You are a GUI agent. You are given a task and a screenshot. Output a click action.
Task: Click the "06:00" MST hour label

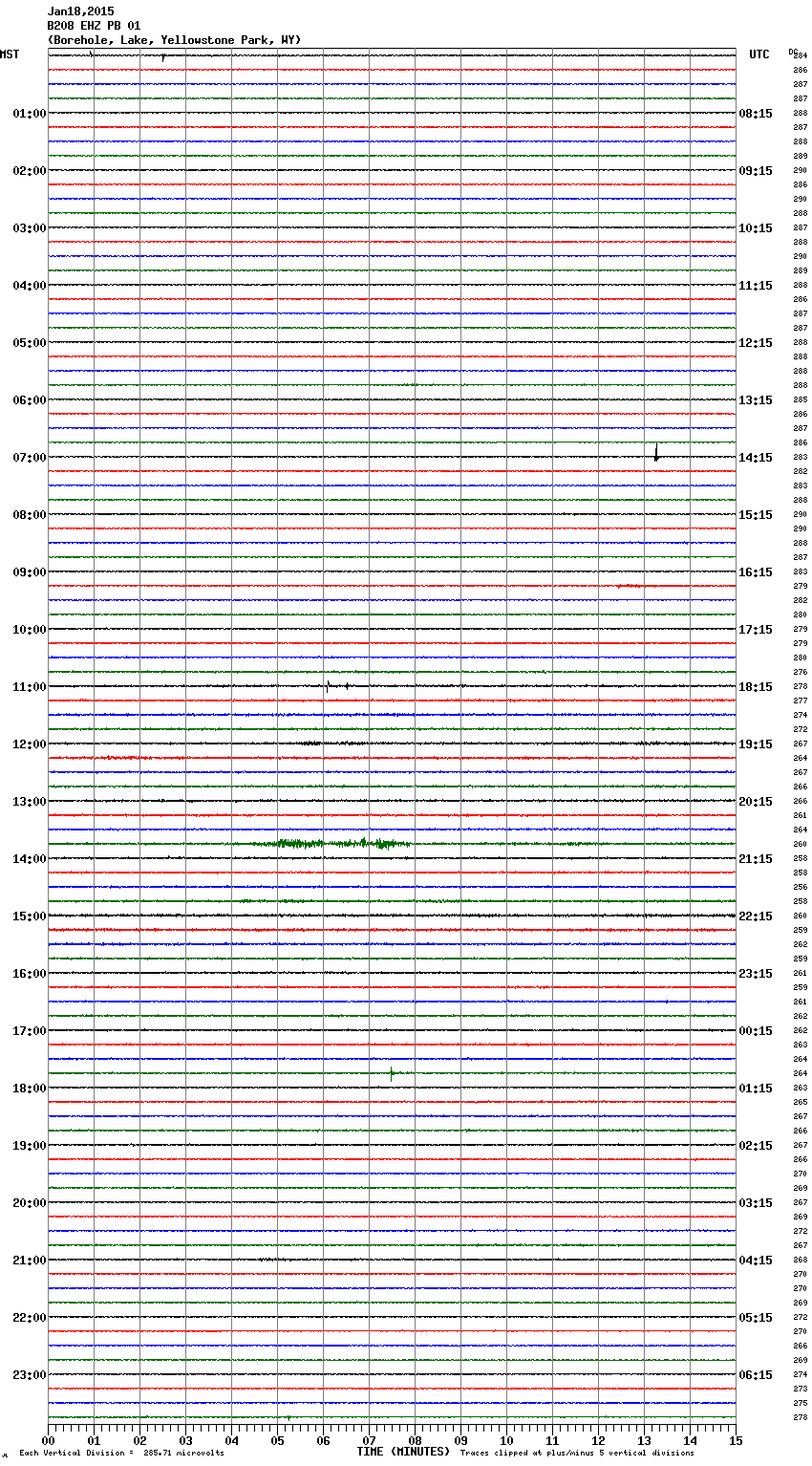click(30, 400)
